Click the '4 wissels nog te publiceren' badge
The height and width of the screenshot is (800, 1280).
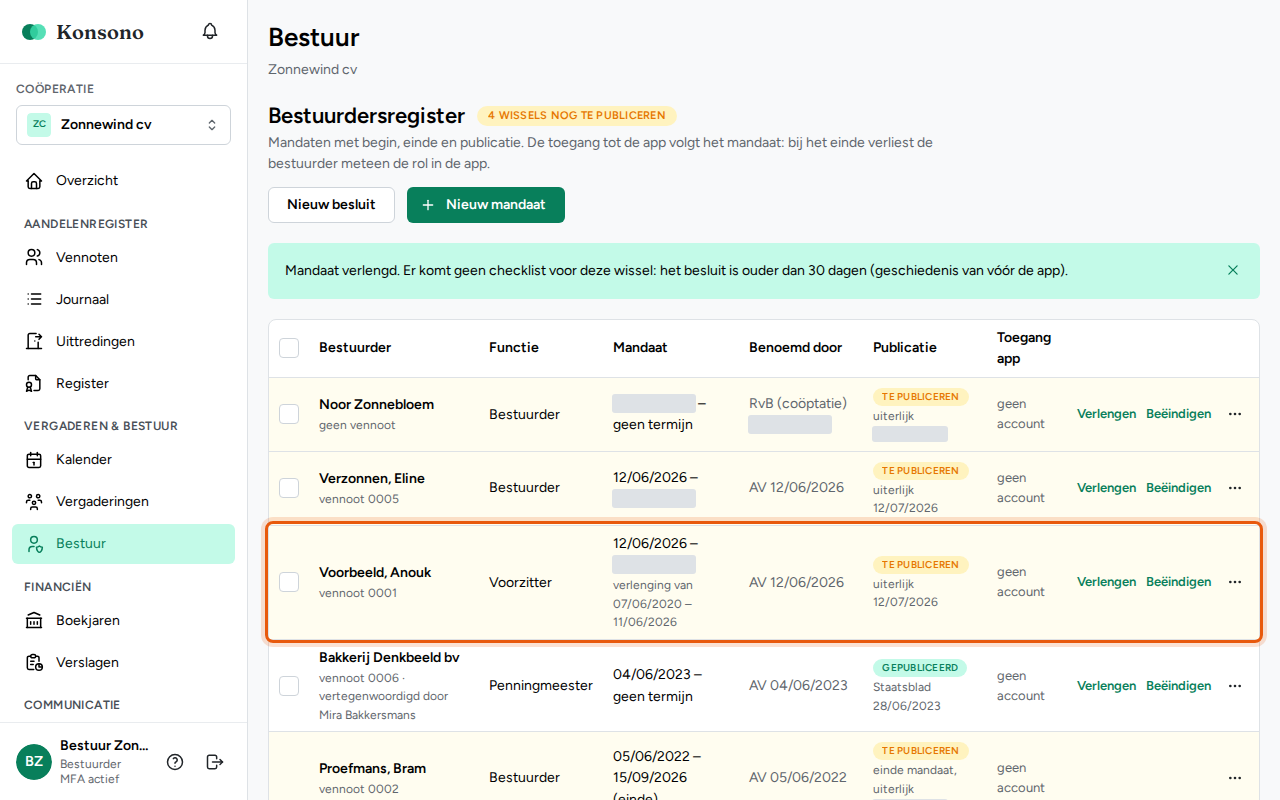click(577, 116)
